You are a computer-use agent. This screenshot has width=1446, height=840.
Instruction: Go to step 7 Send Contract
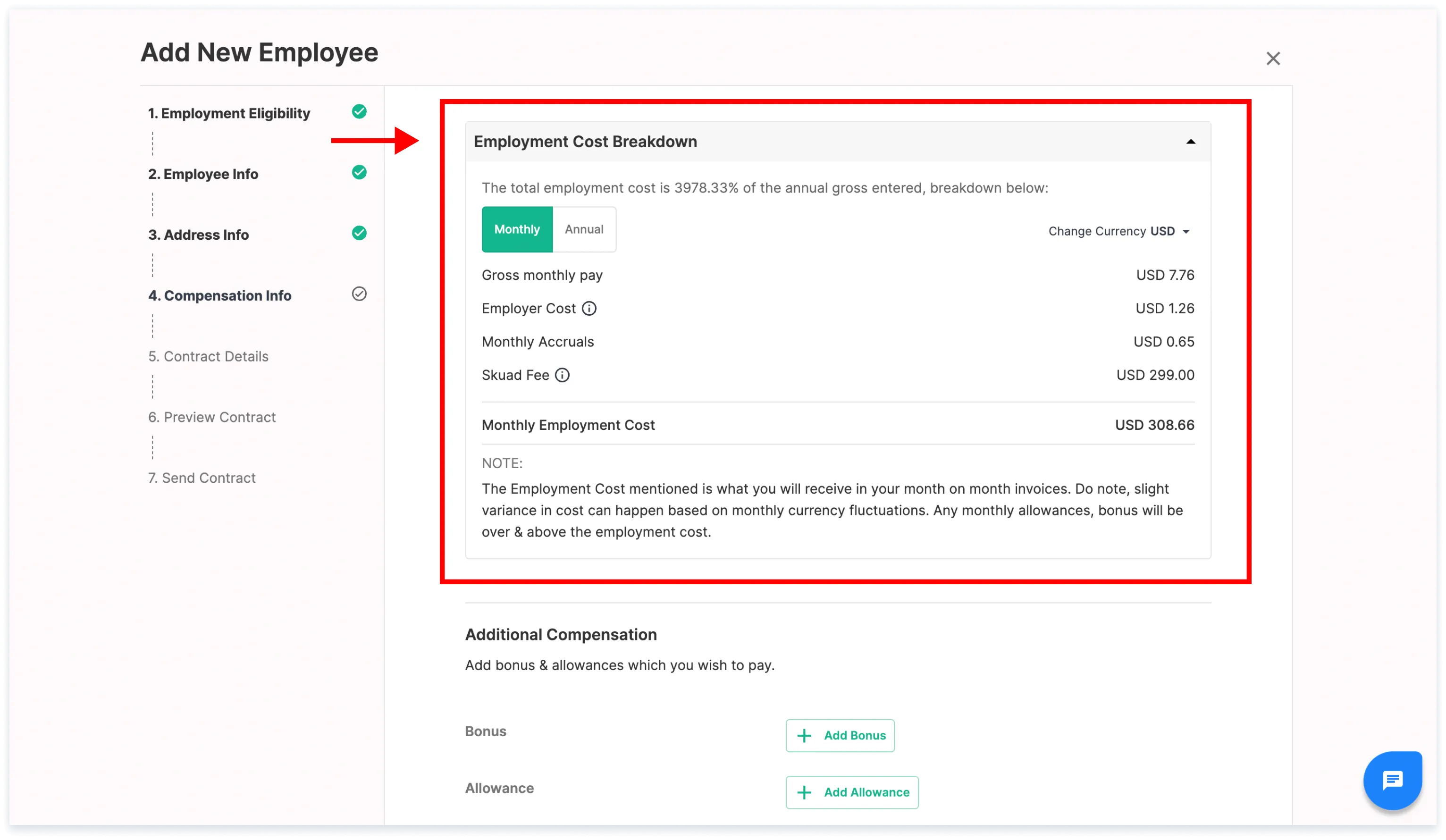[x=202, y=478]
